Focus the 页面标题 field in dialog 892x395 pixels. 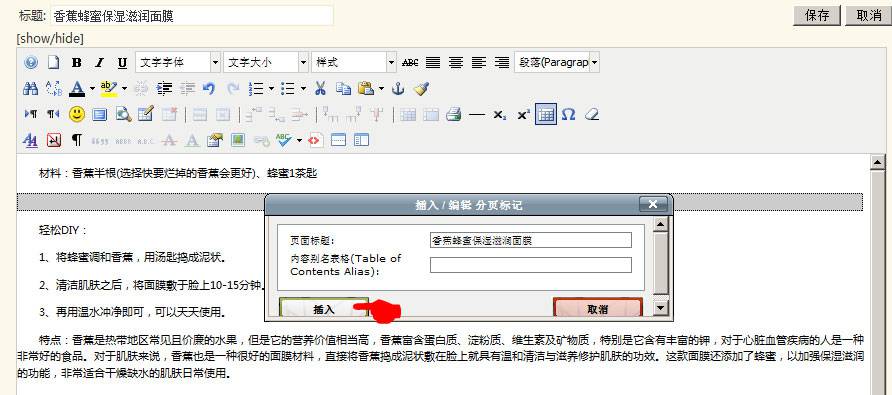pyautogui.click(x=531, y=240)
